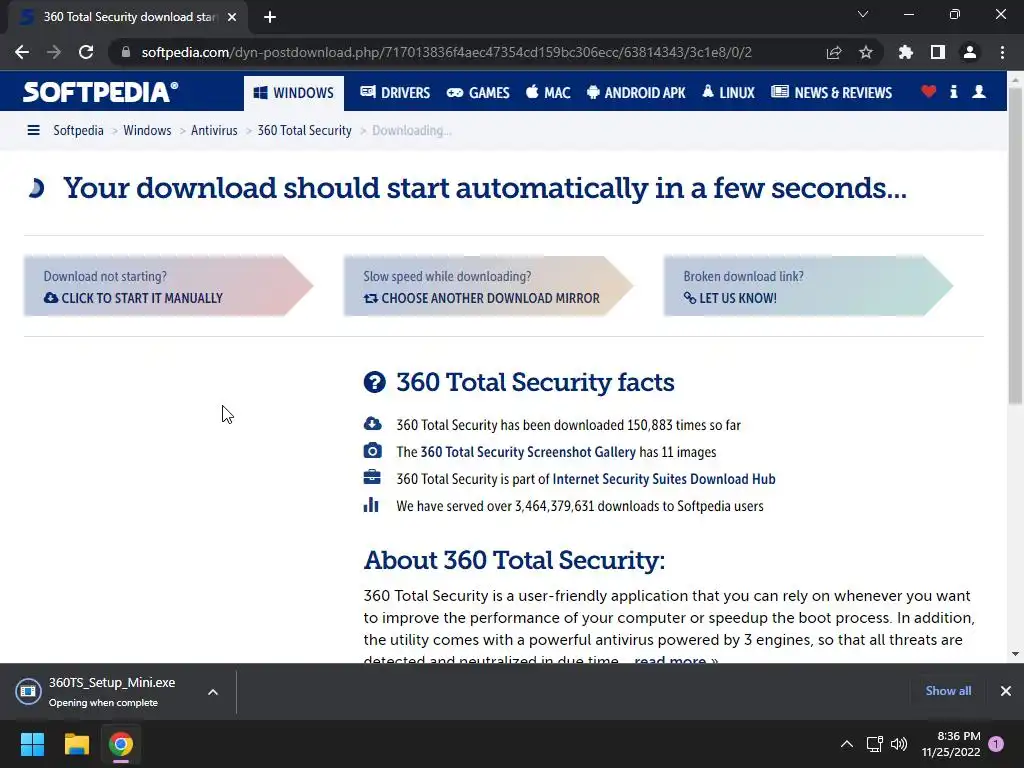The width and height of the screenshot is (1024, 768).
Task: Share this page via address bar icon
Action: [834, 52]
